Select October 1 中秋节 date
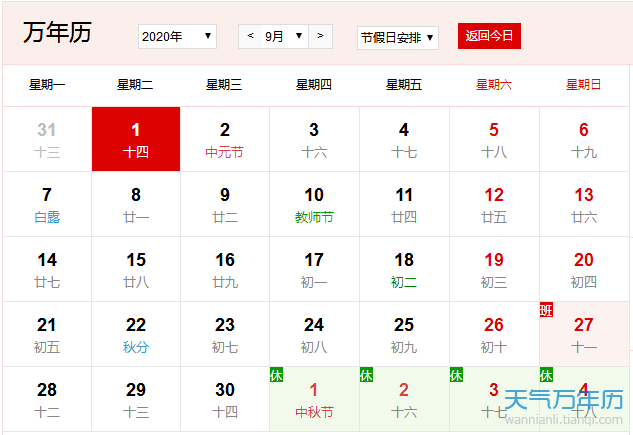633x435 pixels. (314, 400)
